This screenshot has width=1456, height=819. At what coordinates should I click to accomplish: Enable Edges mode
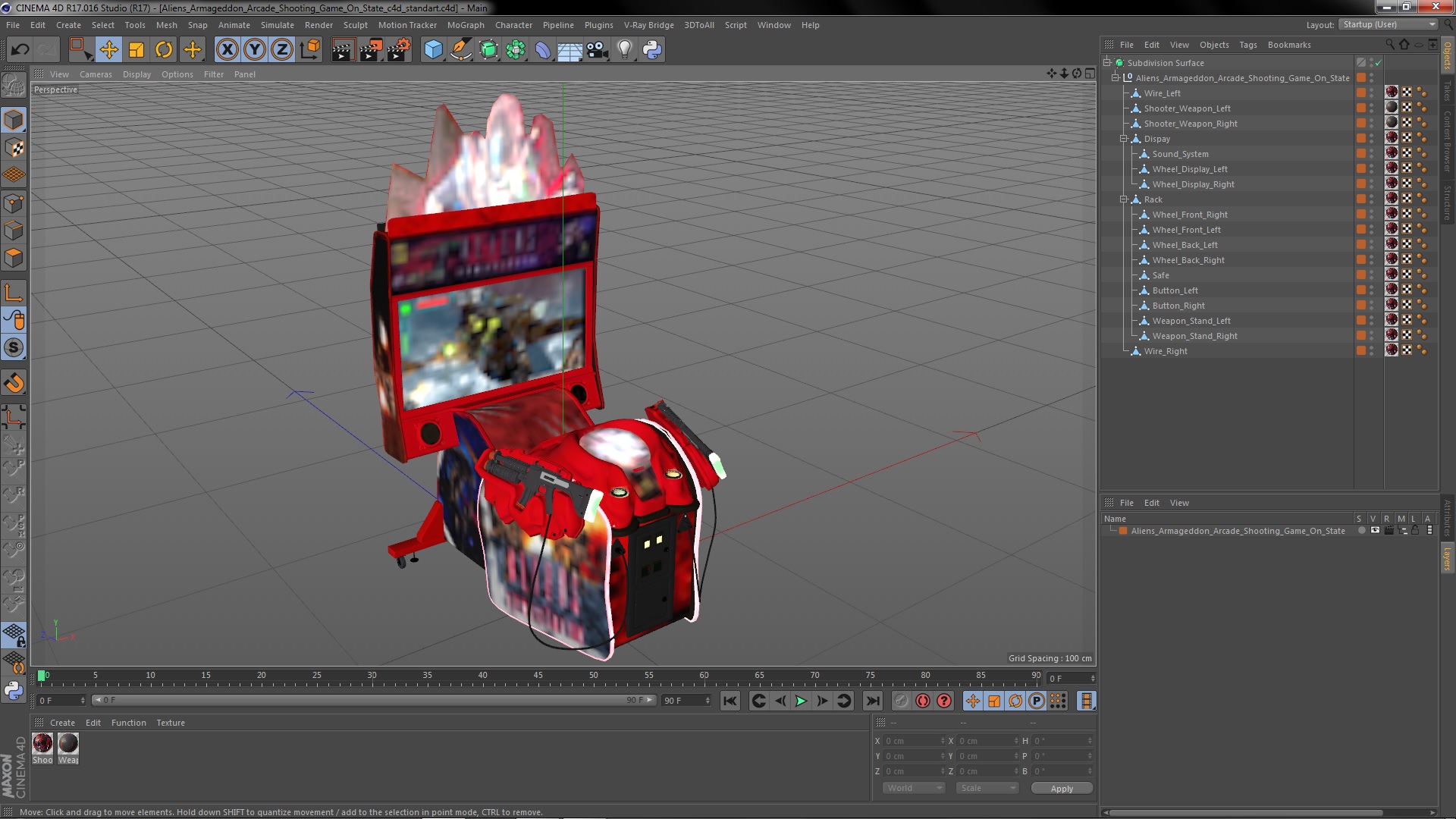(14, 231)
